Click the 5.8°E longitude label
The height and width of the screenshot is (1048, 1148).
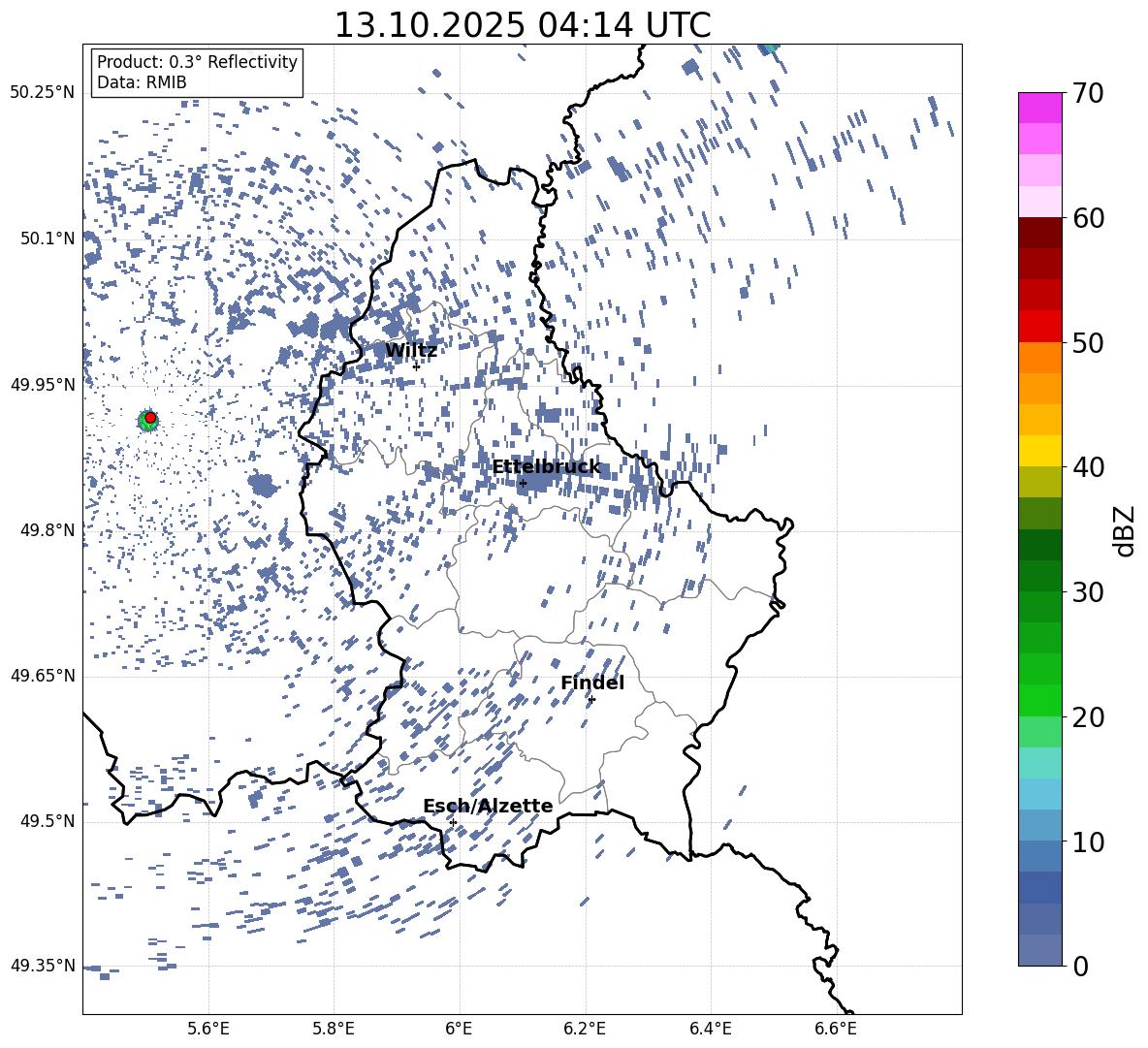coord(334,1029)
